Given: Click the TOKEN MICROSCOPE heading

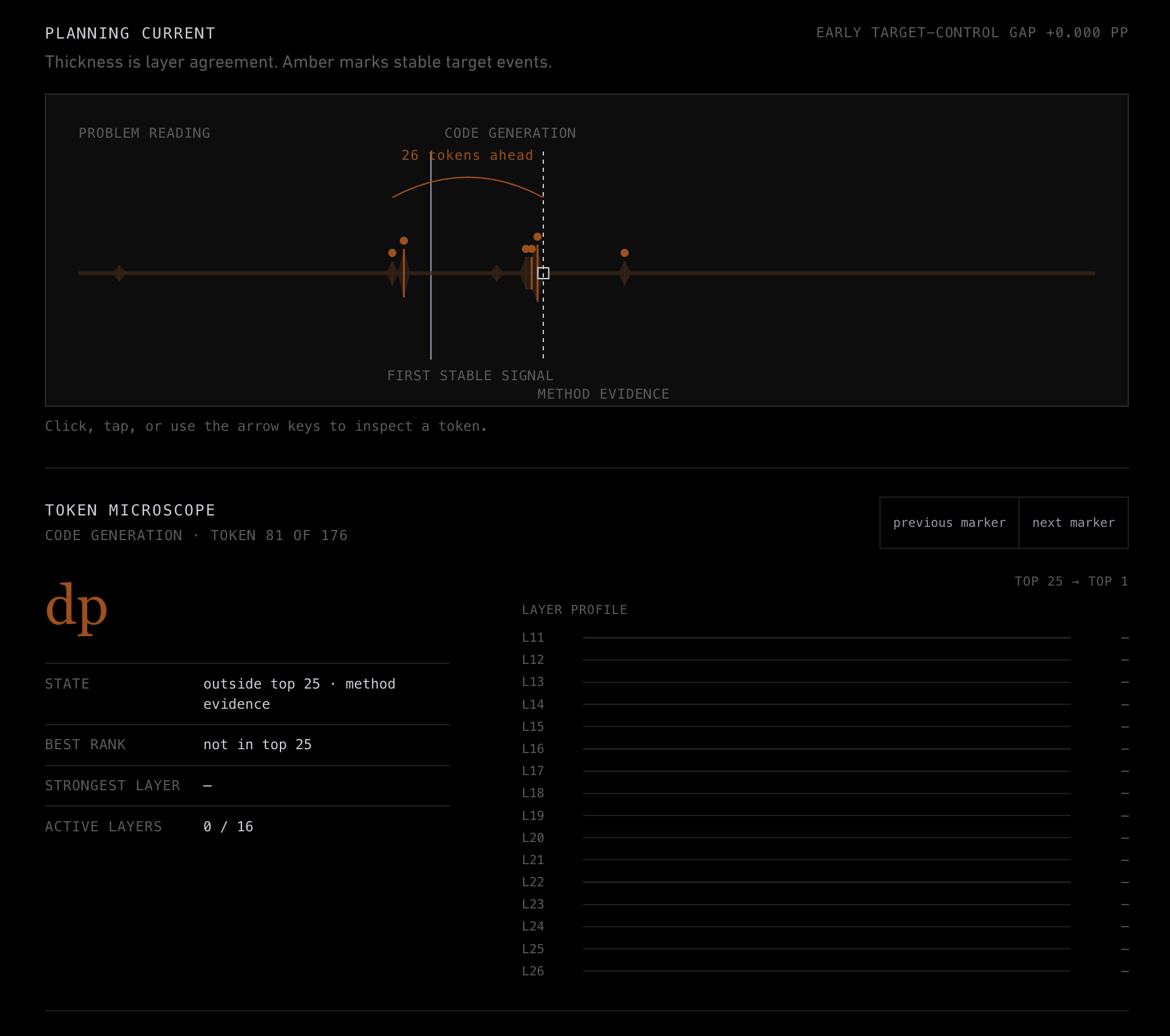Looking at the screenshot, I should click(x=130, y=510).
